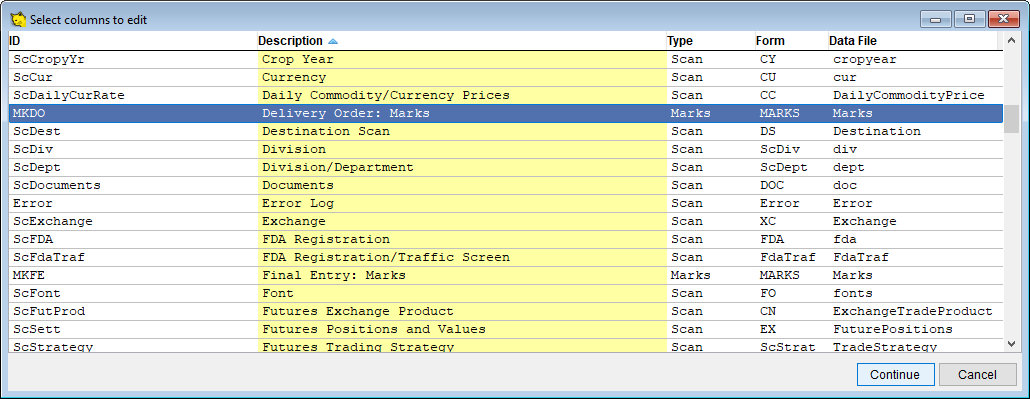Select the ScCropyYr row ID

pyautogui.click(x=133, y=59)
